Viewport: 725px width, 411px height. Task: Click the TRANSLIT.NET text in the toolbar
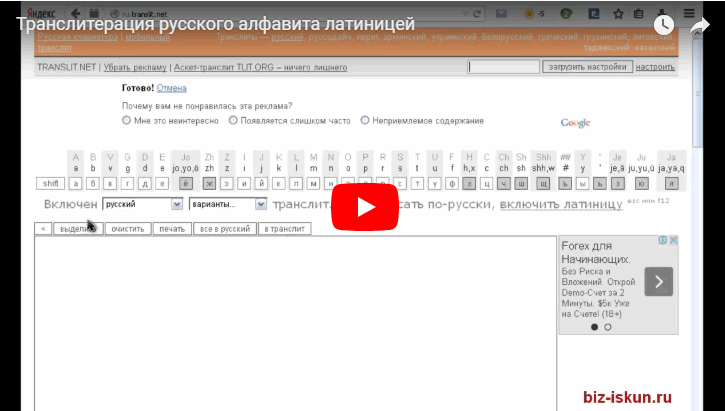point(66,67)
